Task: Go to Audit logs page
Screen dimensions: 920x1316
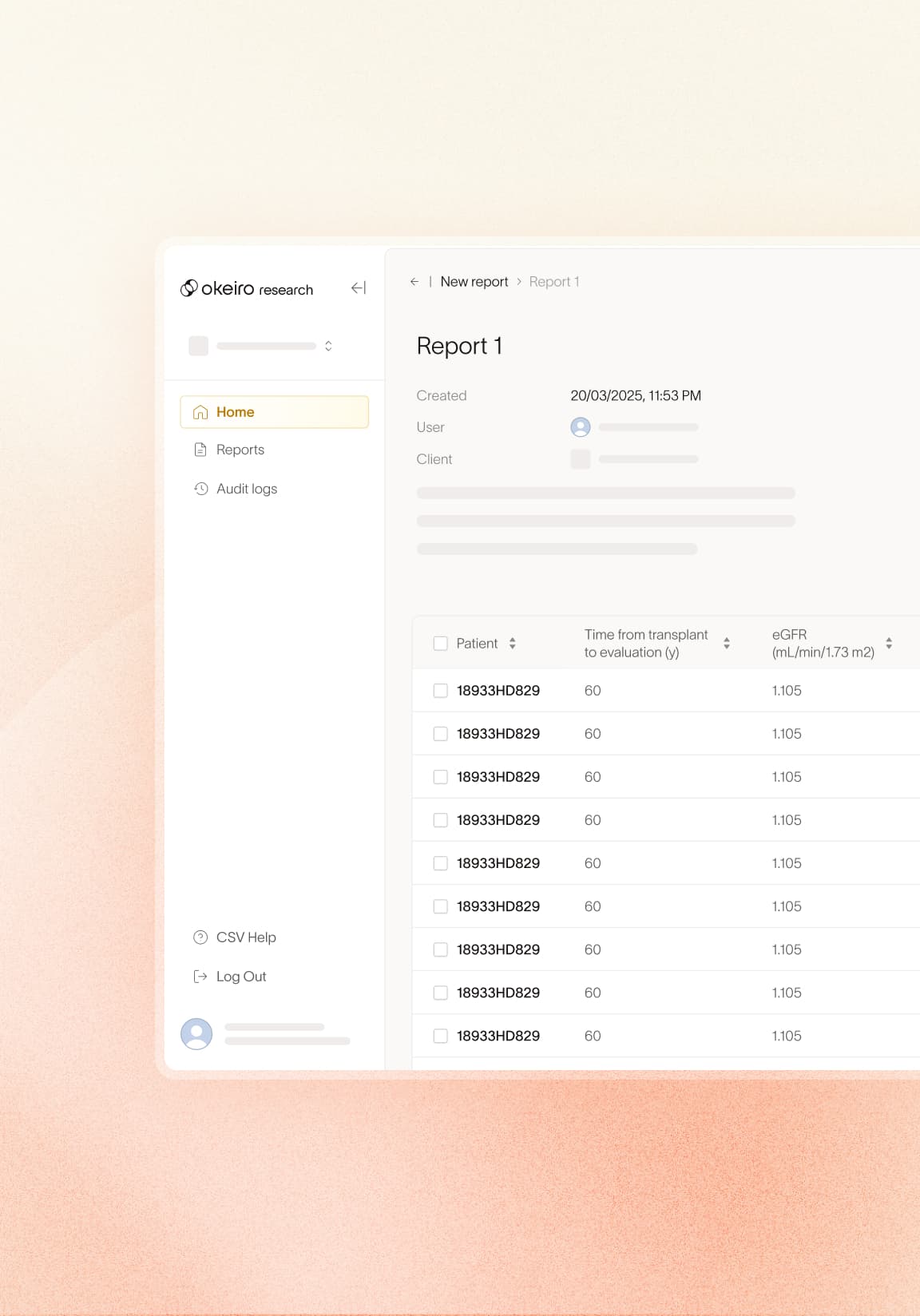Action: (247, 489)
